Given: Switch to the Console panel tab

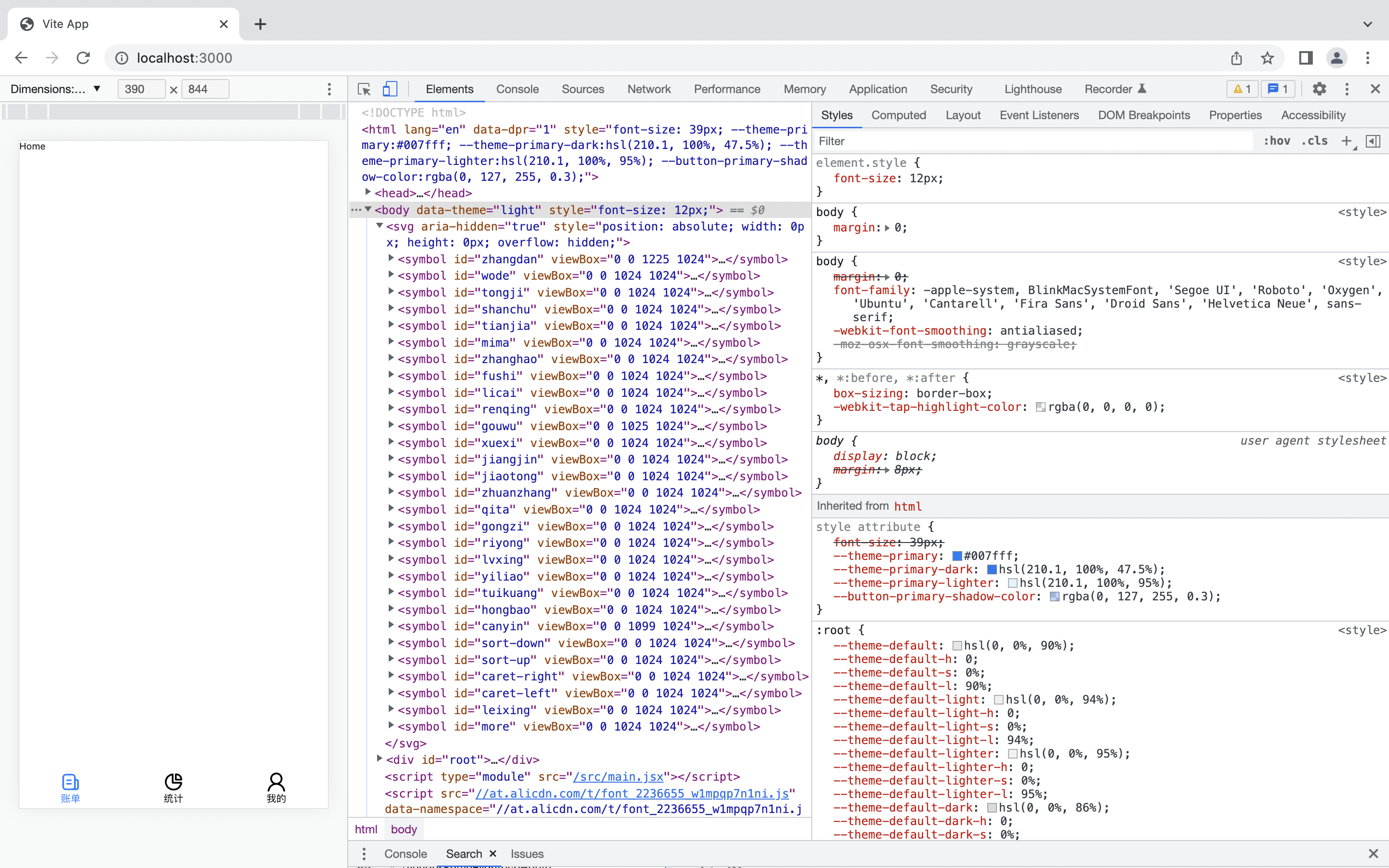Looking at the screenshot, I should coord(517,89).
